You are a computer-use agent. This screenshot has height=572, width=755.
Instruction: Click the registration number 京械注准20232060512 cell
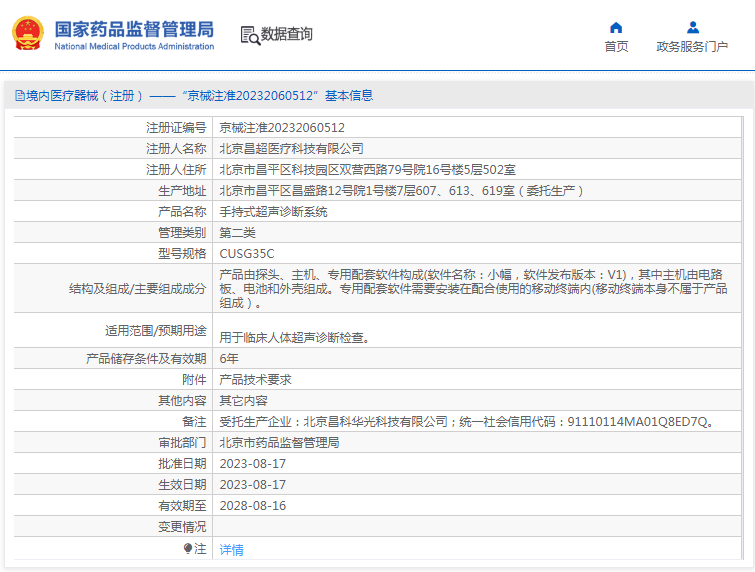point(282,128)
